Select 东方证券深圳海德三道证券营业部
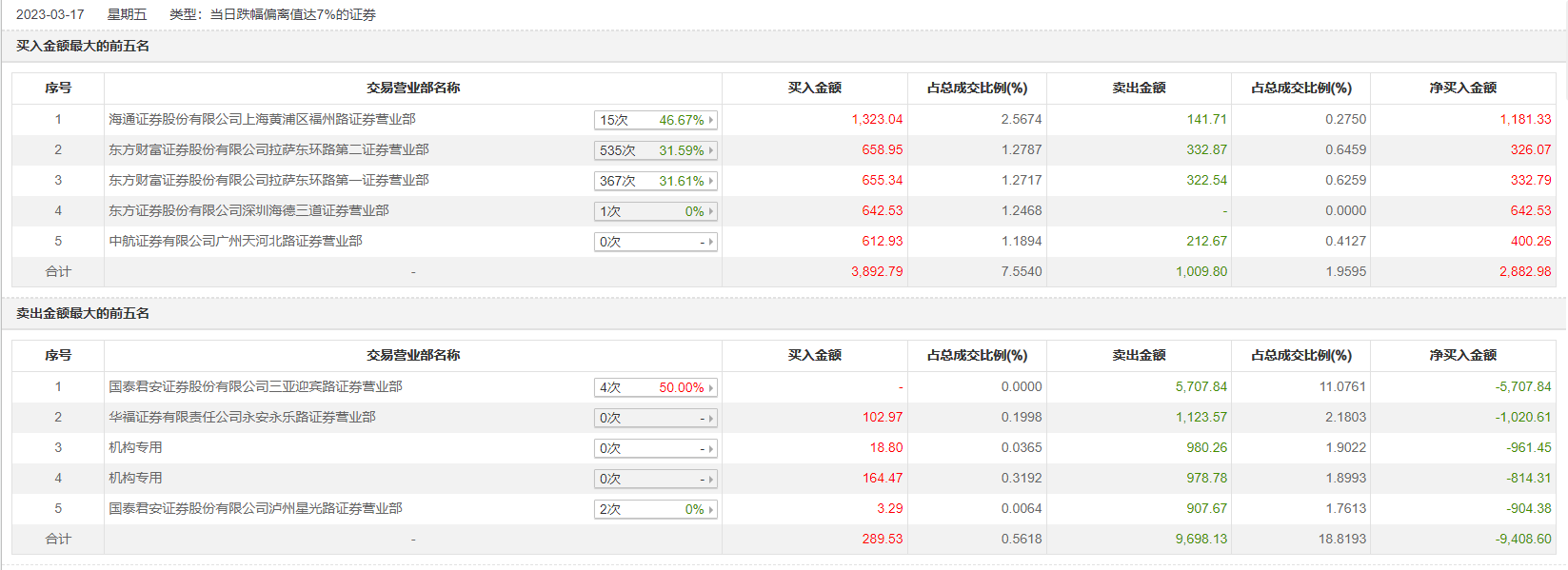 [x=248, y=210]
